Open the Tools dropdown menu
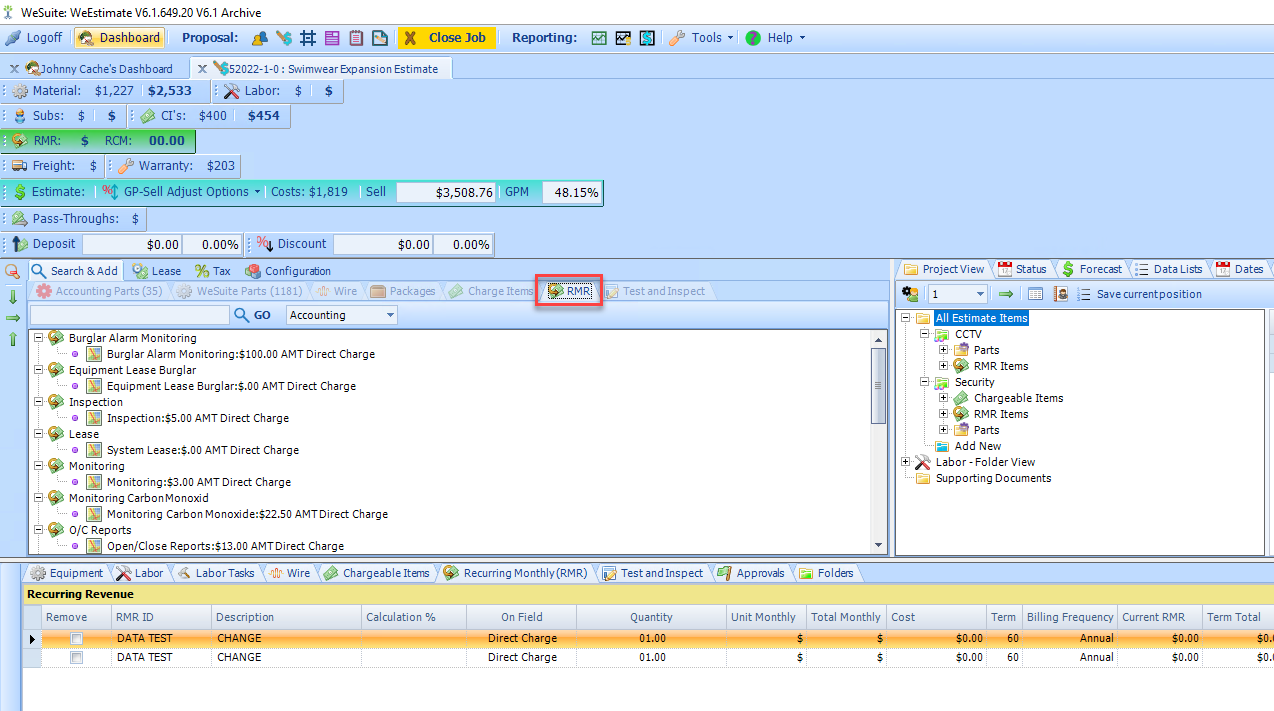 coord(701,38)
